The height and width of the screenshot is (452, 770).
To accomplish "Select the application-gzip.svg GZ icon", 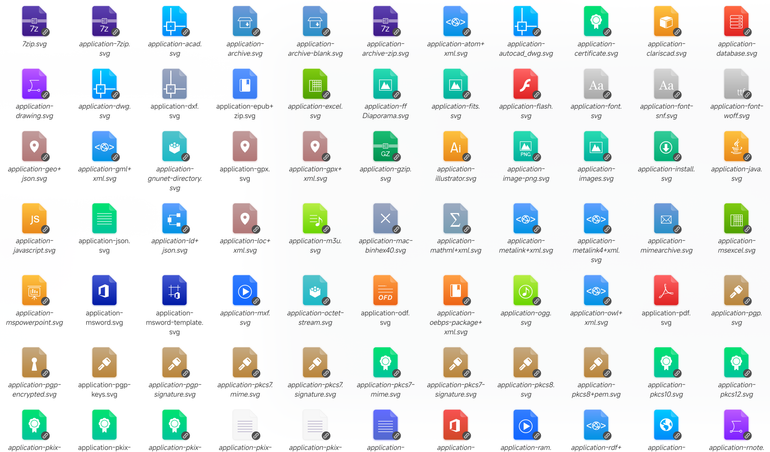I will 385,146.
